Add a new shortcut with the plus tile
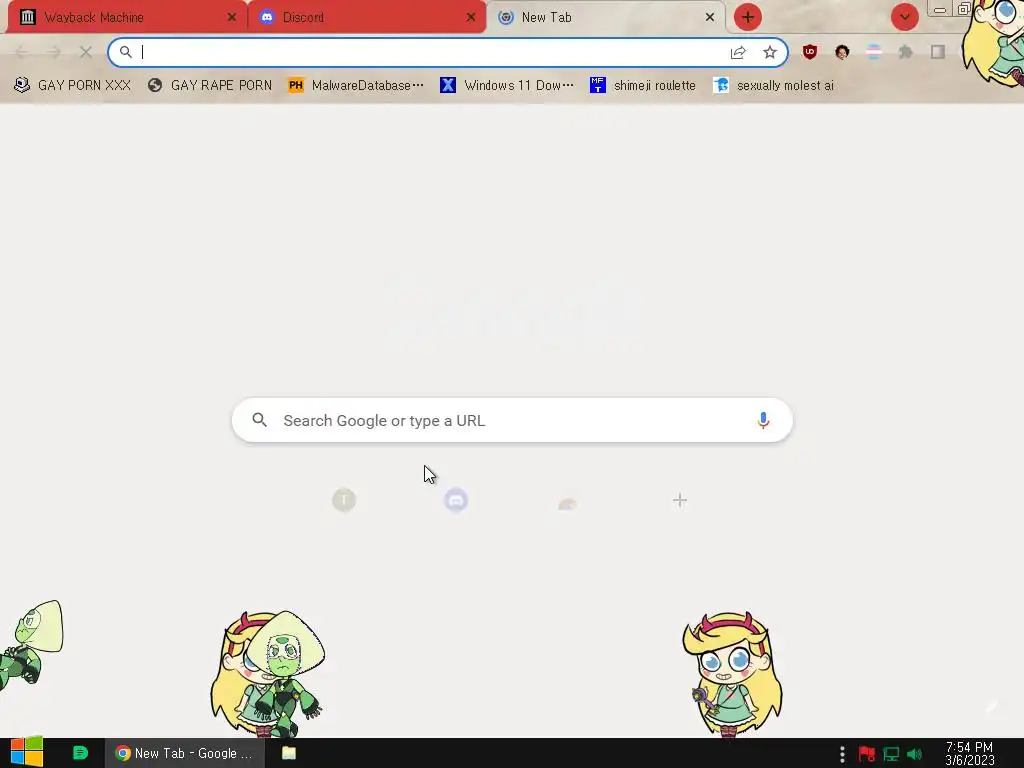This screenshot has width=1024, height=768. point(679,500)
